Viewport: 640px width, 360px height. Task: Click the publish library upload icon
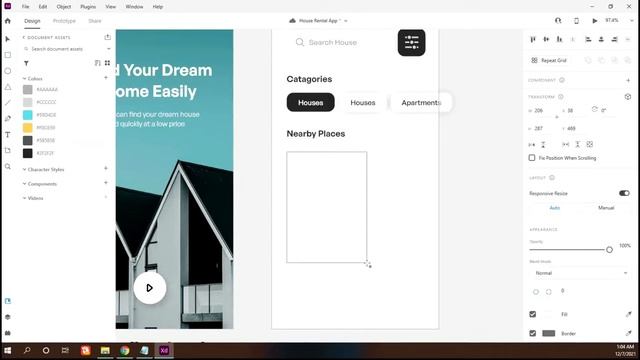(107, 37)
